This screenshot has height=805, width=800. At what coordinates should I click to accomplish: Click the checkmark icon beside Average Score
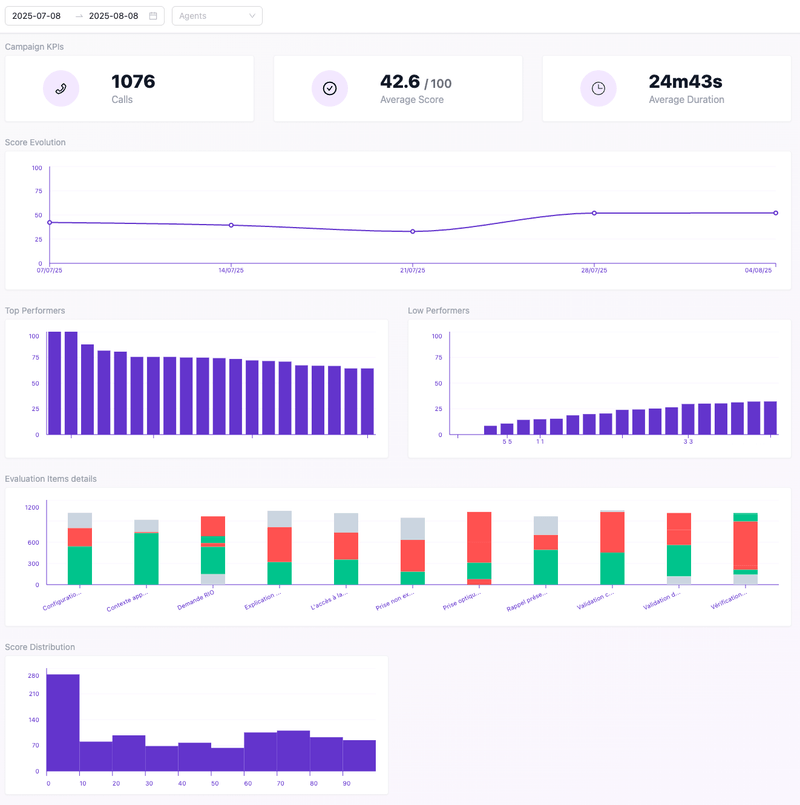point(329,88)
